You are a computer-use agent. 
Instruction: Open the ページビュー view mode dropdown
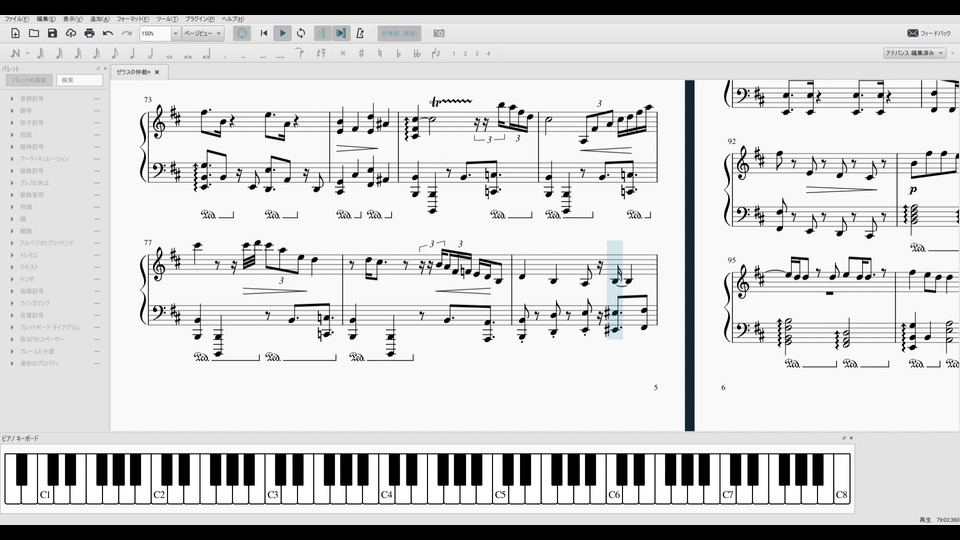point(203,33)
